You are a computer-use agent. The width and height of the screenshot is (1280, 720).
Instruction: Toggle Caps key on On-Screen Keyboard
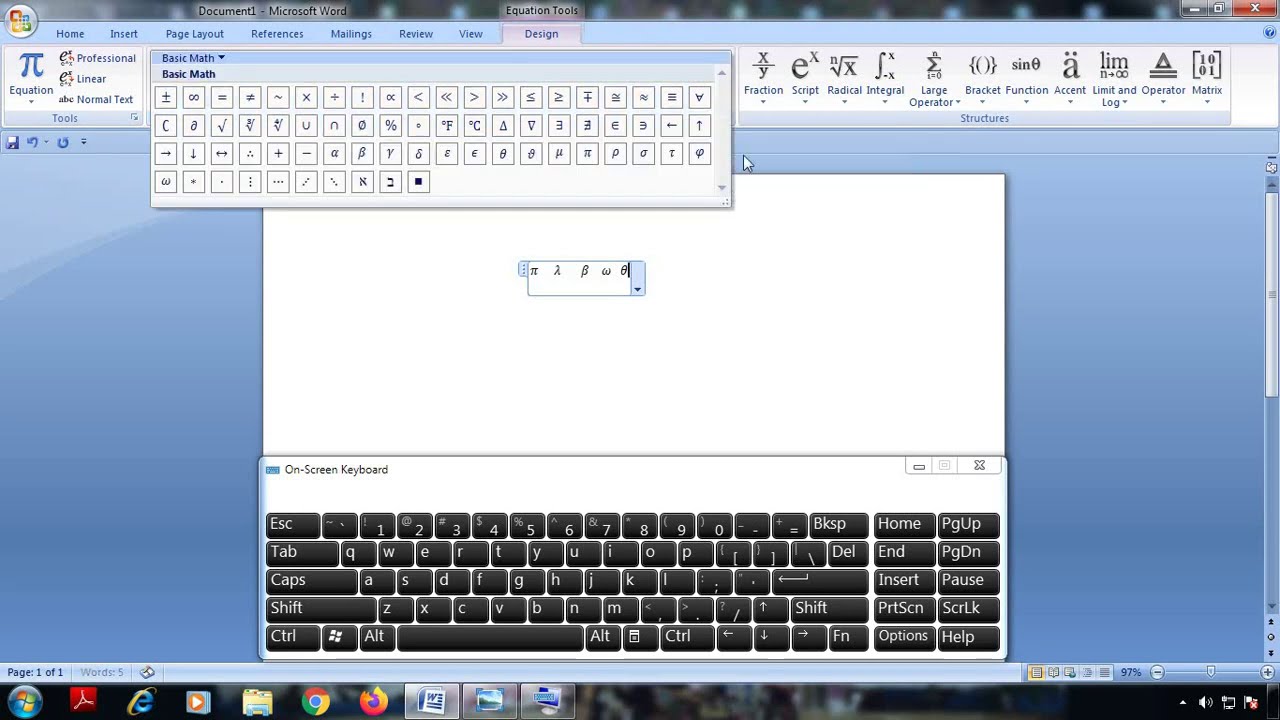[x=311, y=580]
